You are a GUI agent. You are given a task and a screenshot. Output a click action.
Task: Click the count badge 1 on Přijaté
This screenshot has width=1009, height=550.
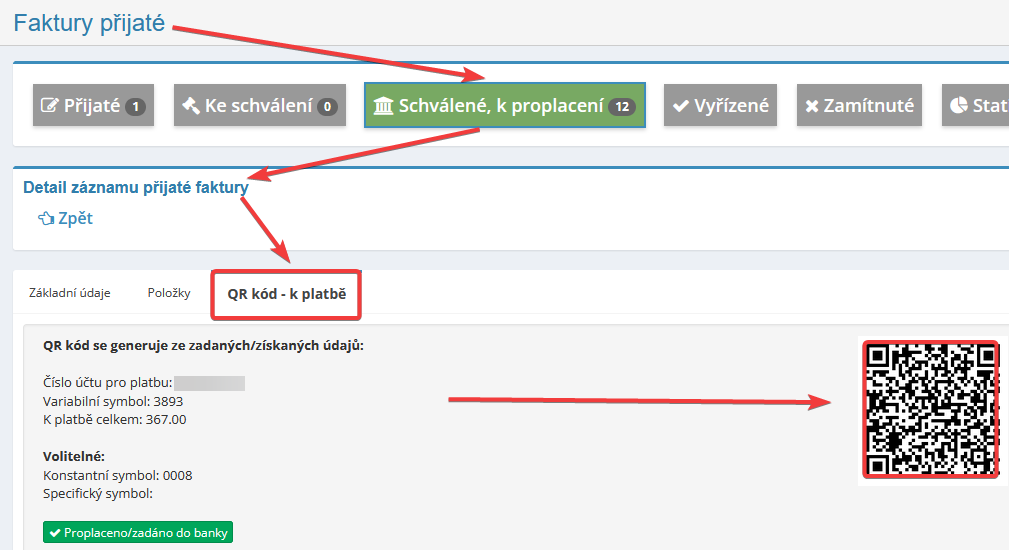coord(135,106)
